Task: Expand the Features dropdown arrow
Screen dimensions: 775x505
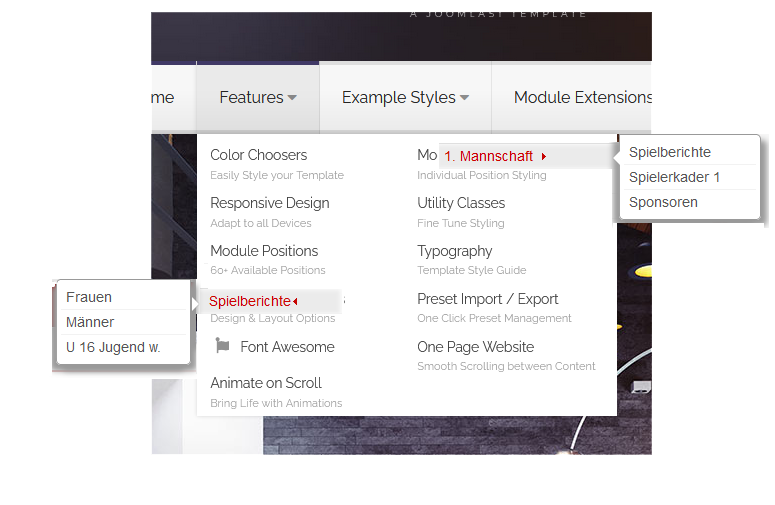Action: pos(292,98)
